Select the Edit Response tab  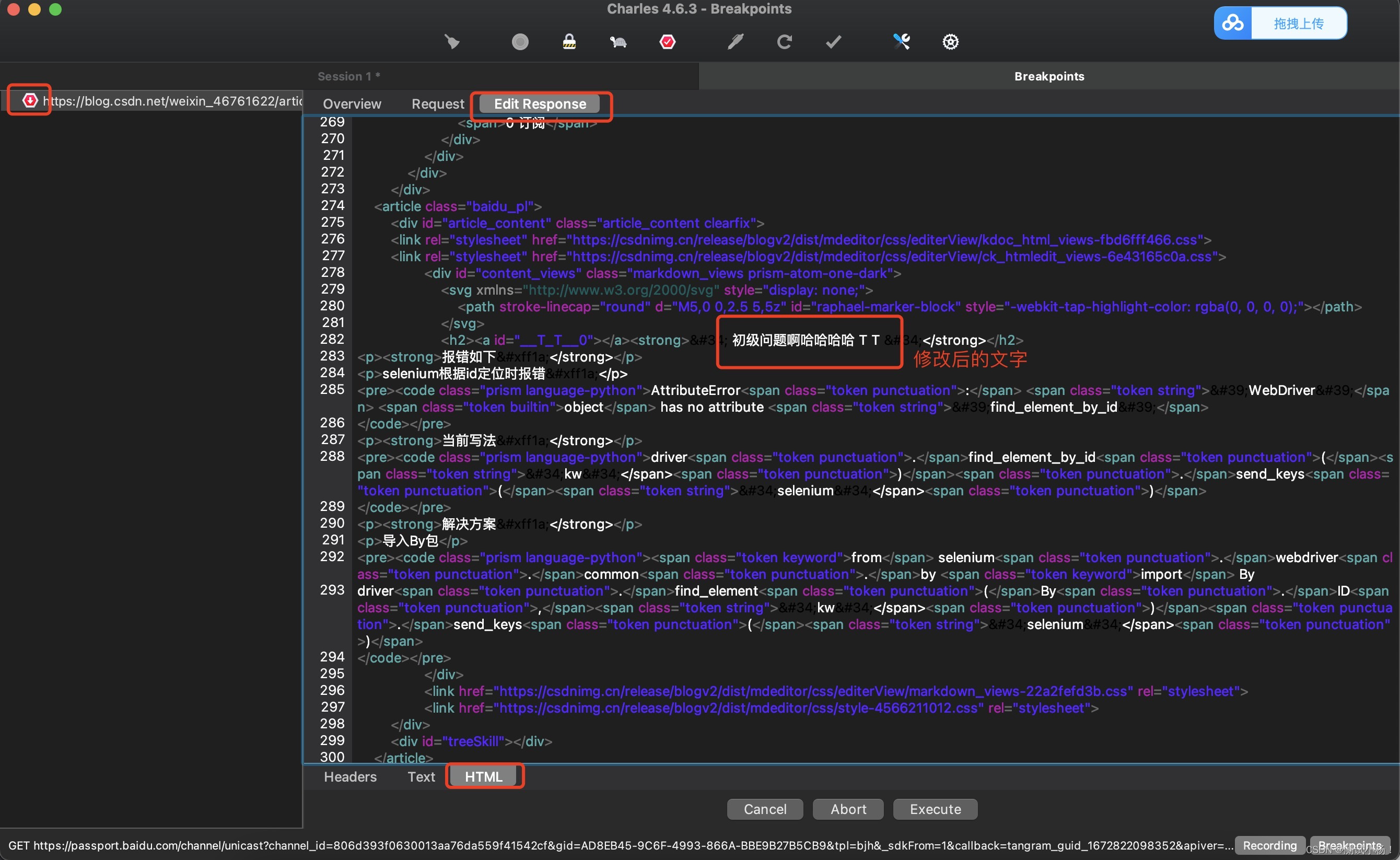tap(540, 104)
